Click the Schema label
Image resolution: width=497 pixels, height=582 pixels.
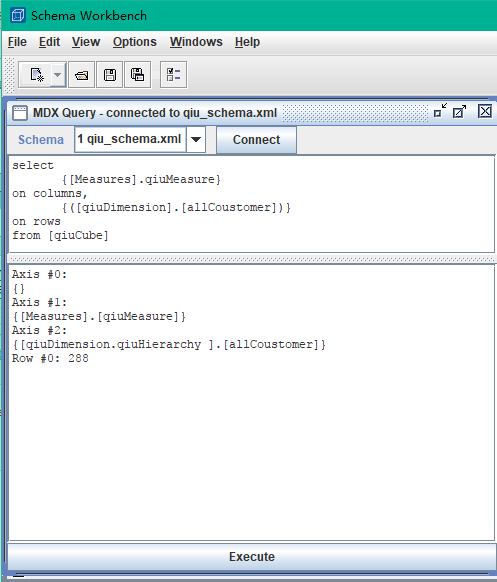pos(41,140)
